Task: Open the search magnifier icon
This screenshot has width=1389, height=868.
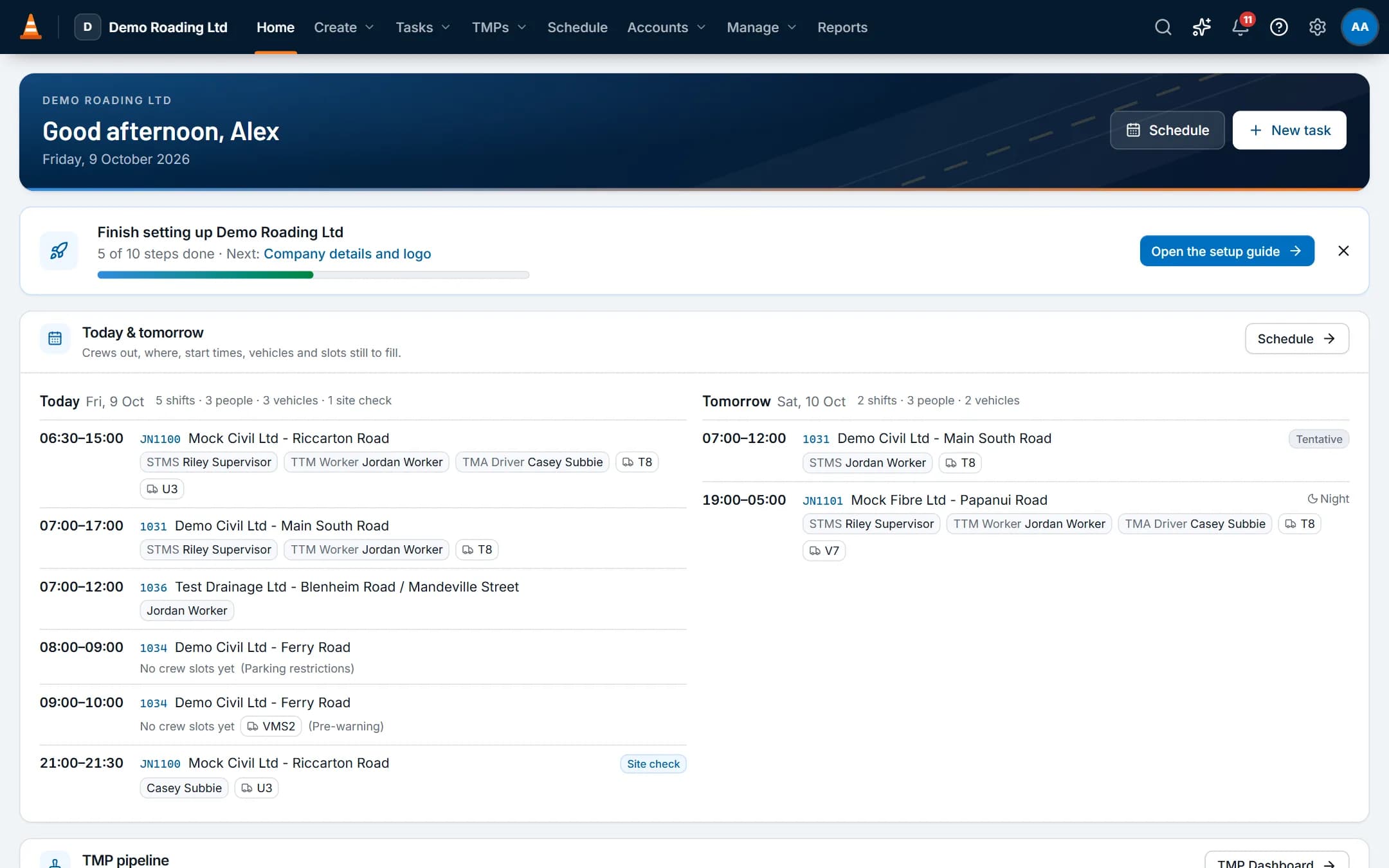Action: click(1163, 27)
